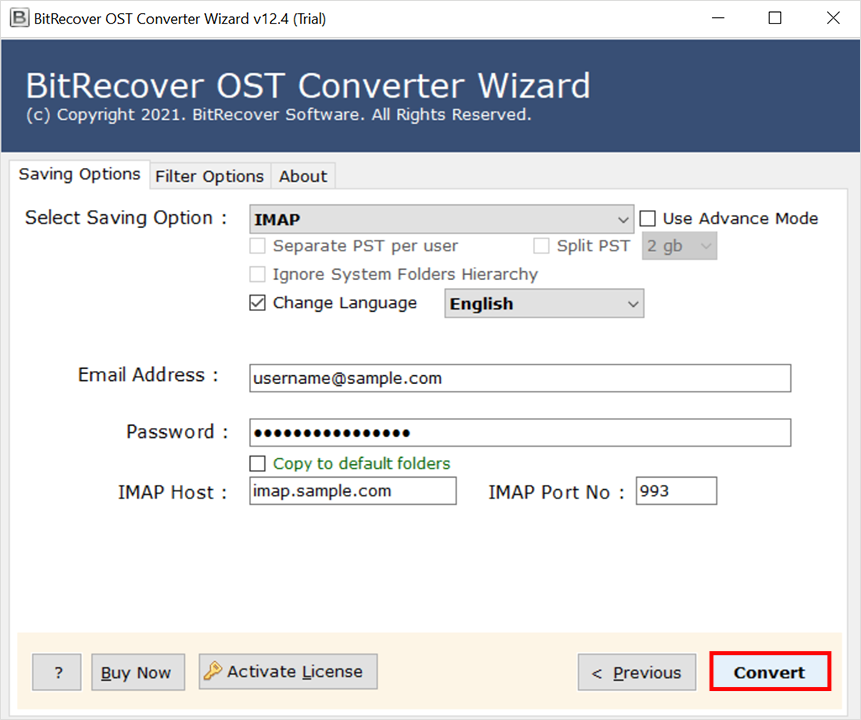861x720 pixels.
Task: Uncheck the Change Language checkbox
Action: point(258,303)
